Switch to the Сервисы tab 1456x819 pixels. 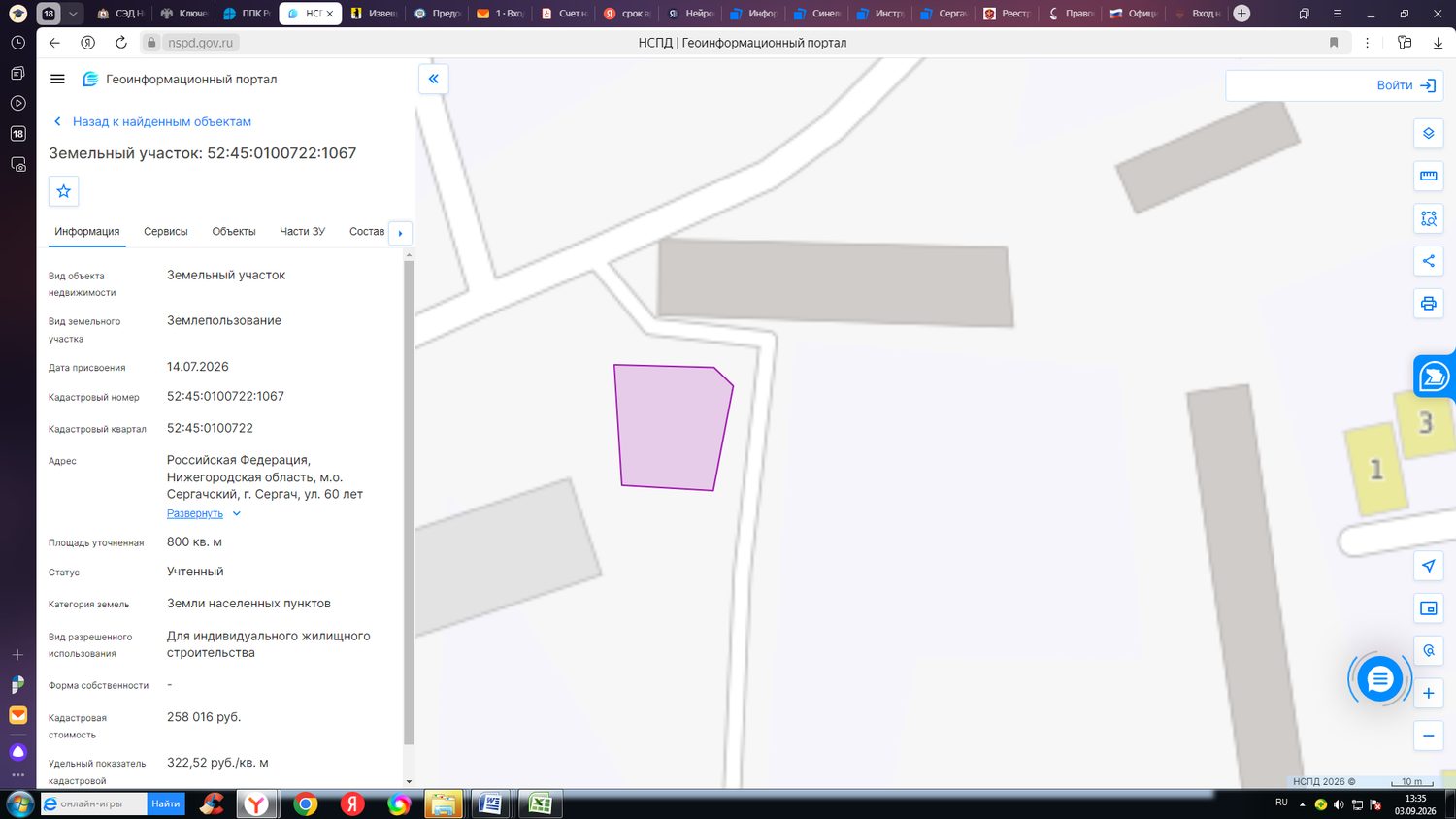[166, 232]
